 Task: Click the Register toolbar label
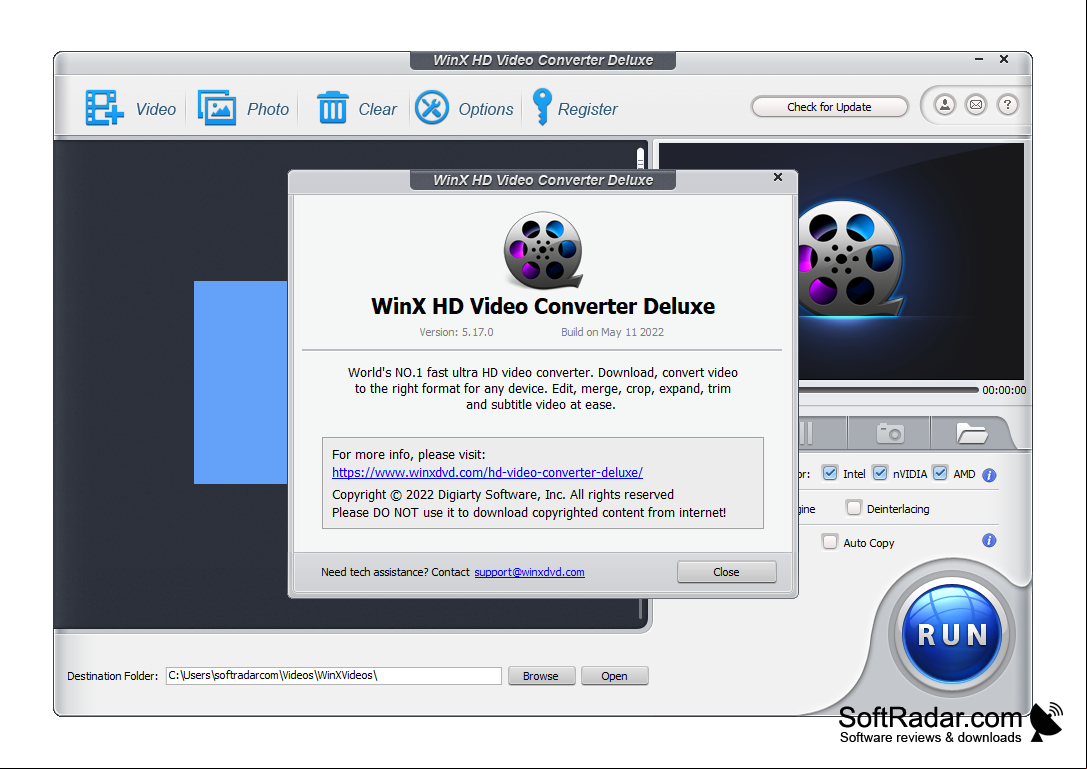(x=587, y=110)
